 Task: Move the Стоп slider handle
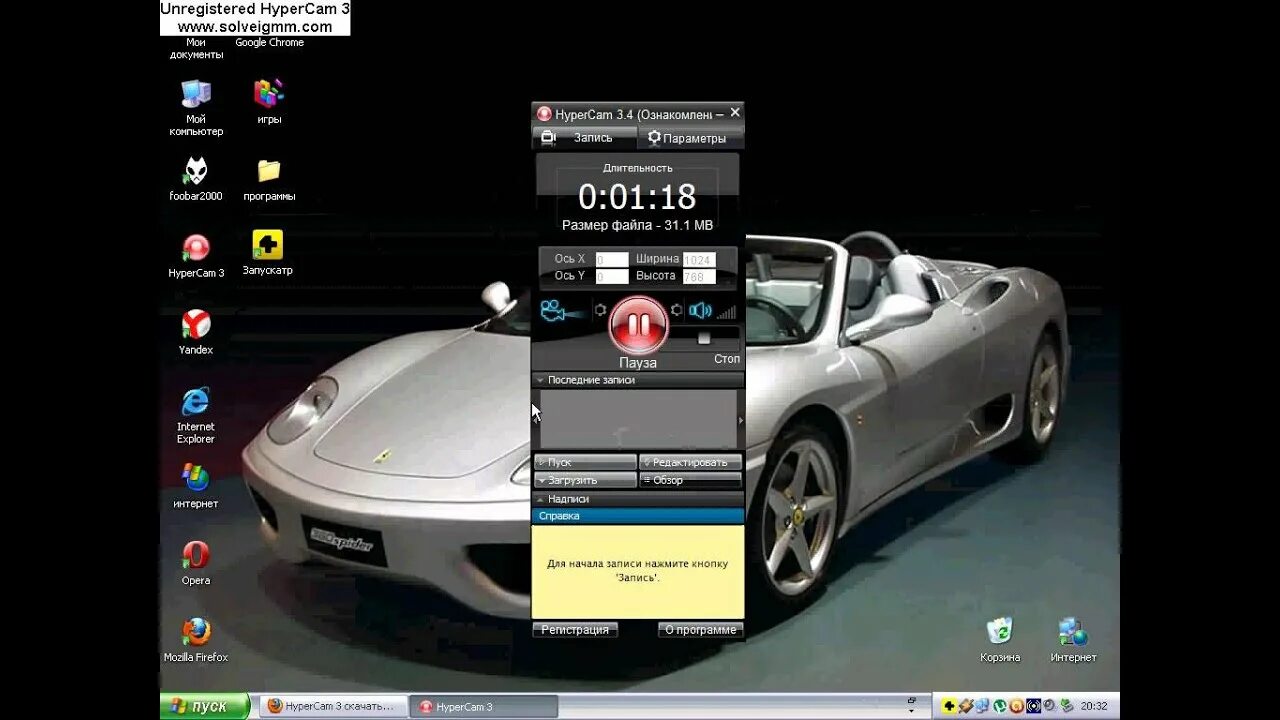pos(704,338)
